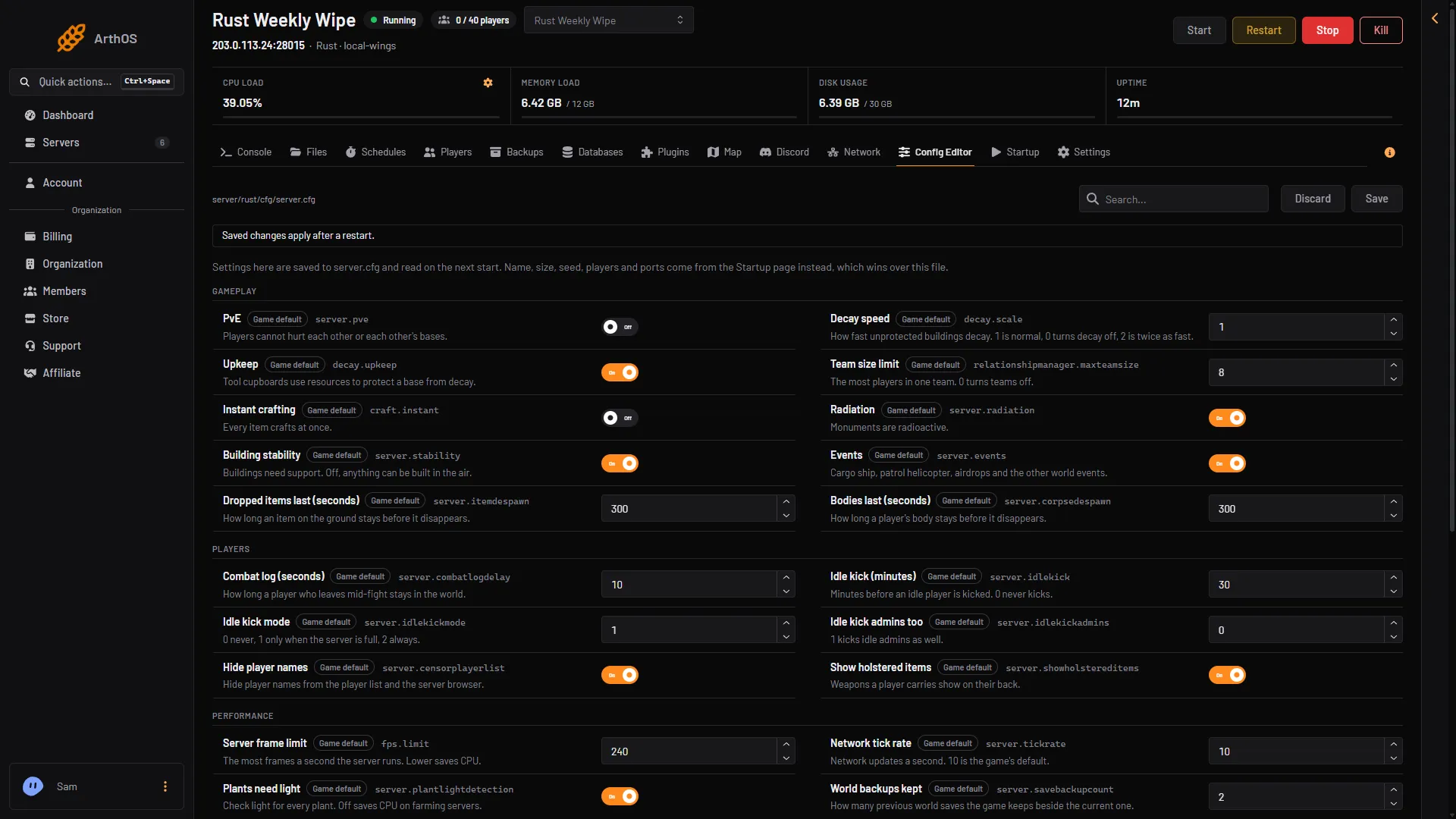
Task: Increase Server frame limit stepper
Action: tap(786, 745)
